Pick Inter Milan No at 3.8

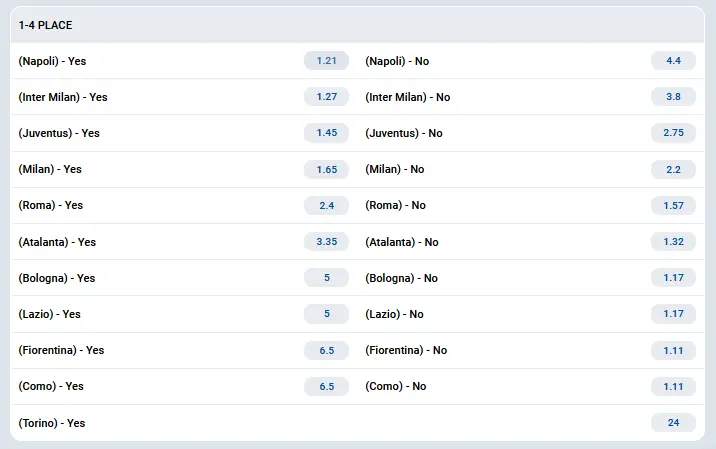673,97
